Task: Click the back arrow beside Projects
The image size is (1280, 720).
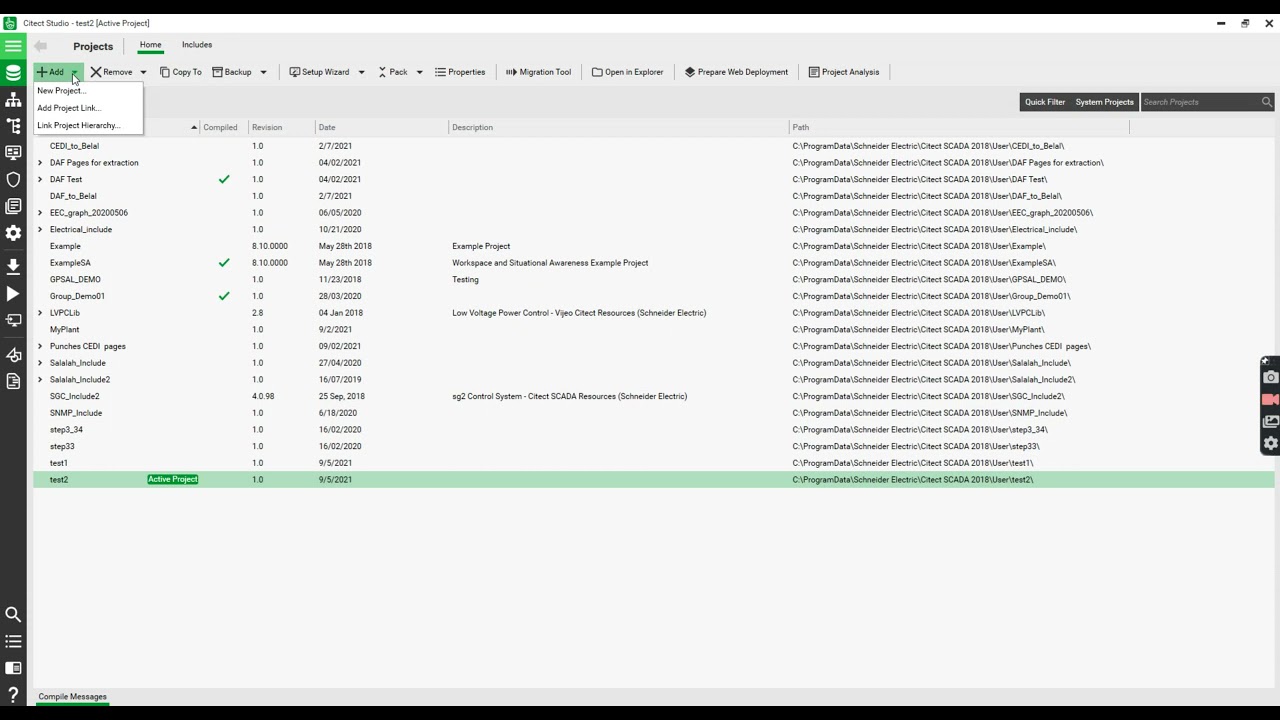Action: tap(40, 46)
